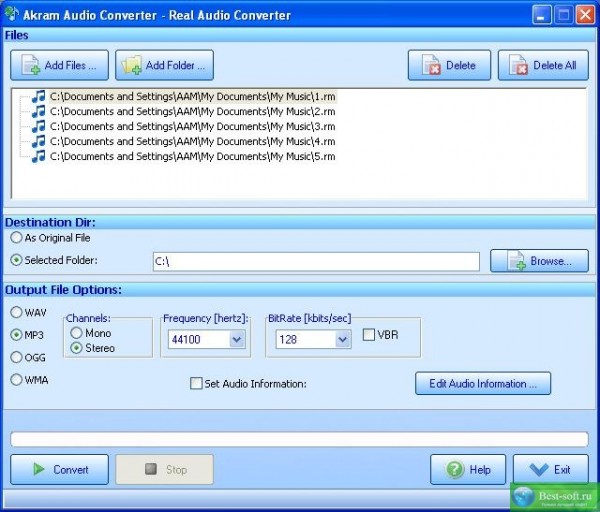Close the Akram Audio Converter window

pos(585,15)
